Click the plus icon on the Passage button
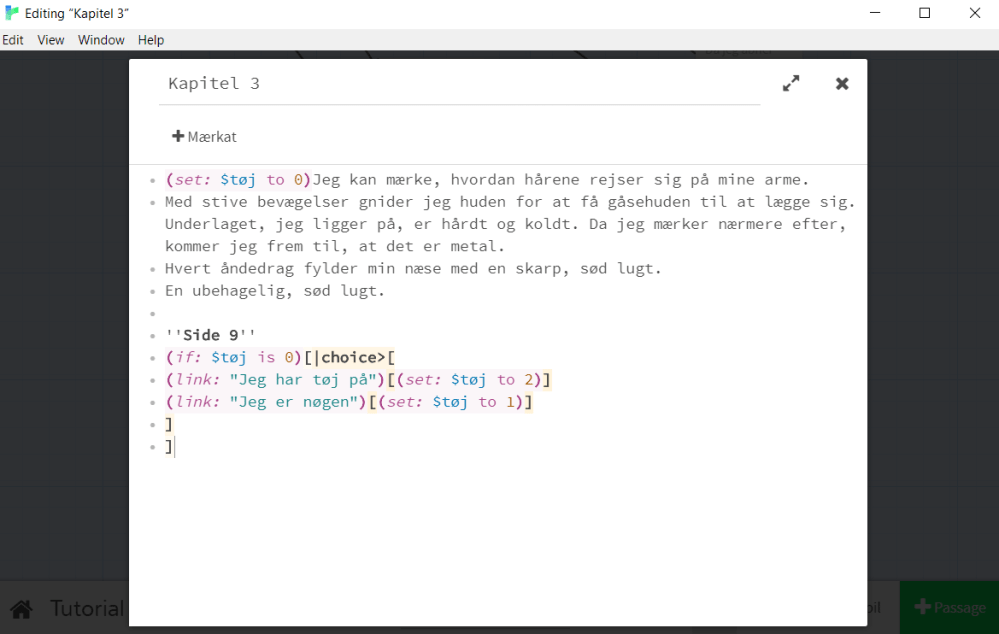 point(921,607)
